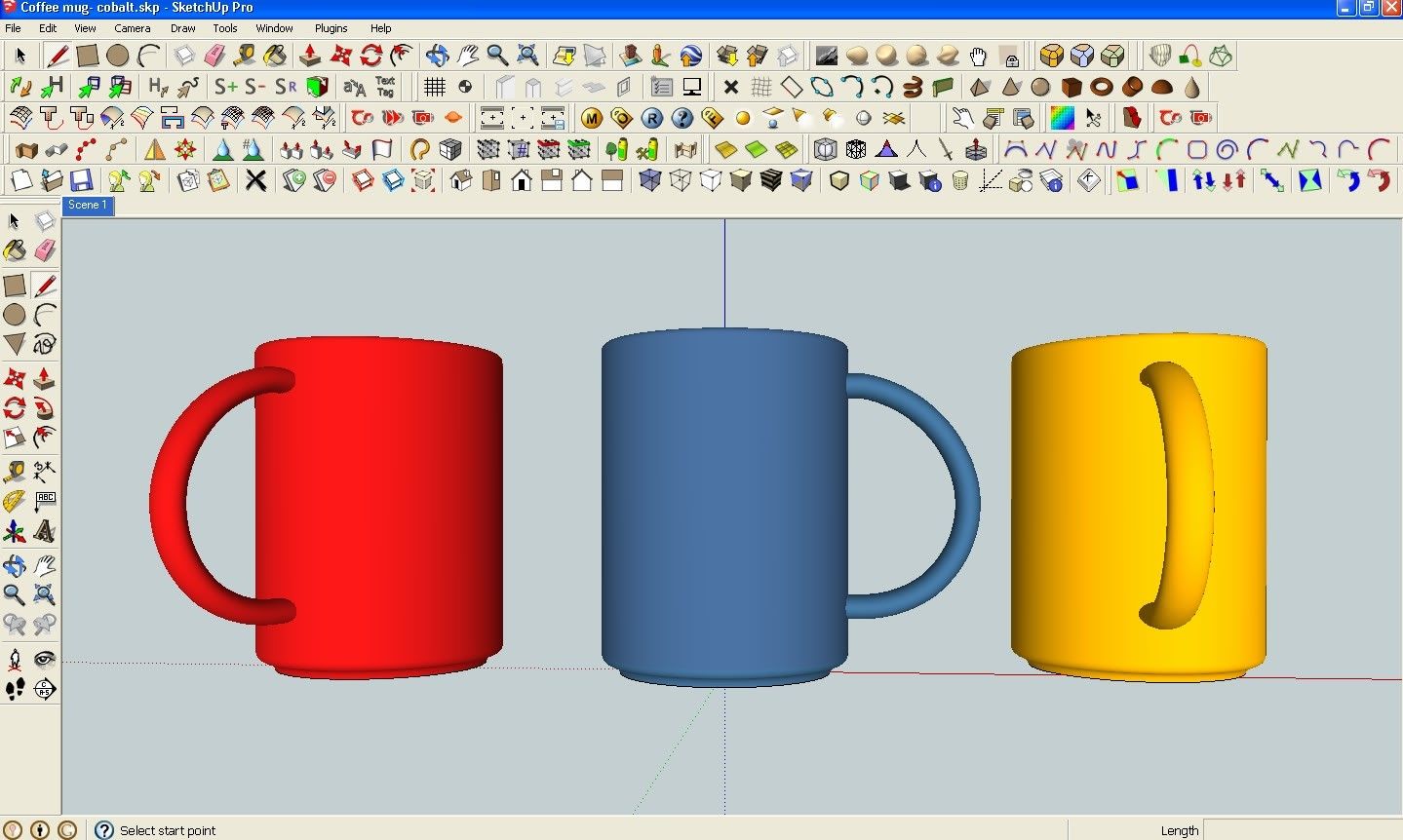
Task: Select the Follow Me tool
Action: click(45, 407)
